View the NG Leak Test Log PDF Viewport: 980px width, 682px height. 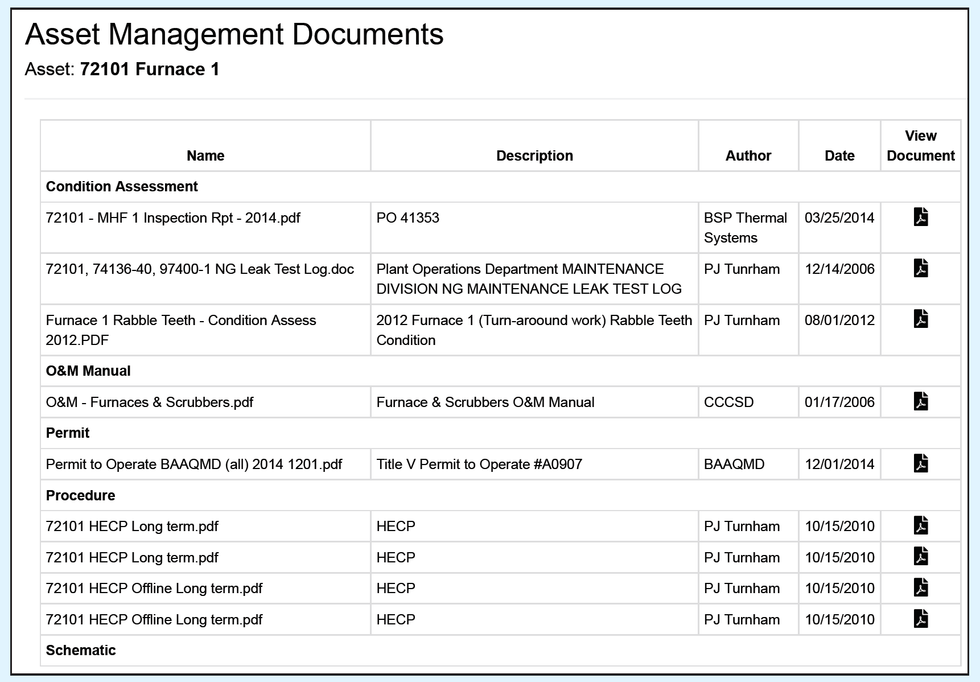point(921,268)
